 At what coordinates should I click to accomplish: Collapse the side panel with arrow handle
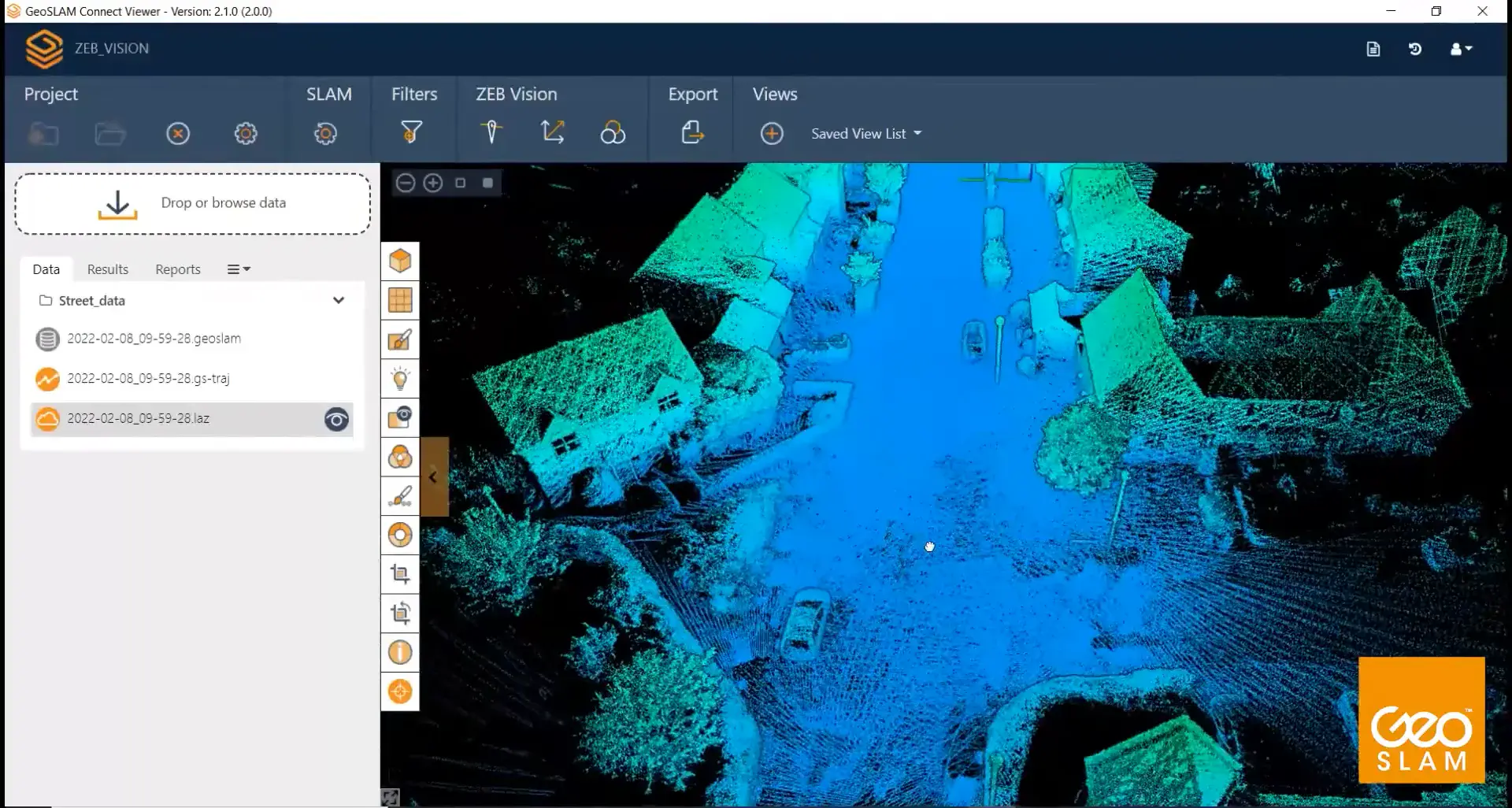pyautogui.click(x=433, y=477)
